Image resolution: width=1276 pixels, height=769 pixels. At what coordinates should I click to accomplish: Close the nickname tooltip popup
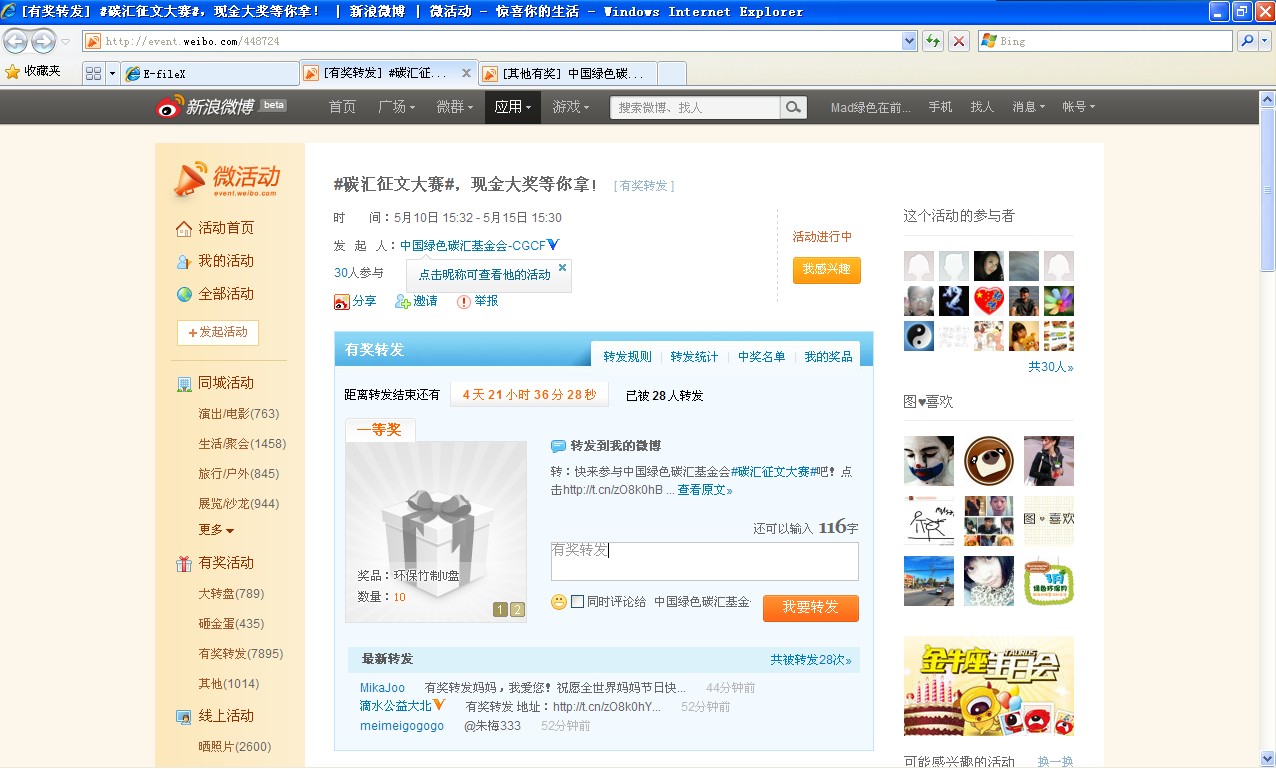(x=562, y=267)
